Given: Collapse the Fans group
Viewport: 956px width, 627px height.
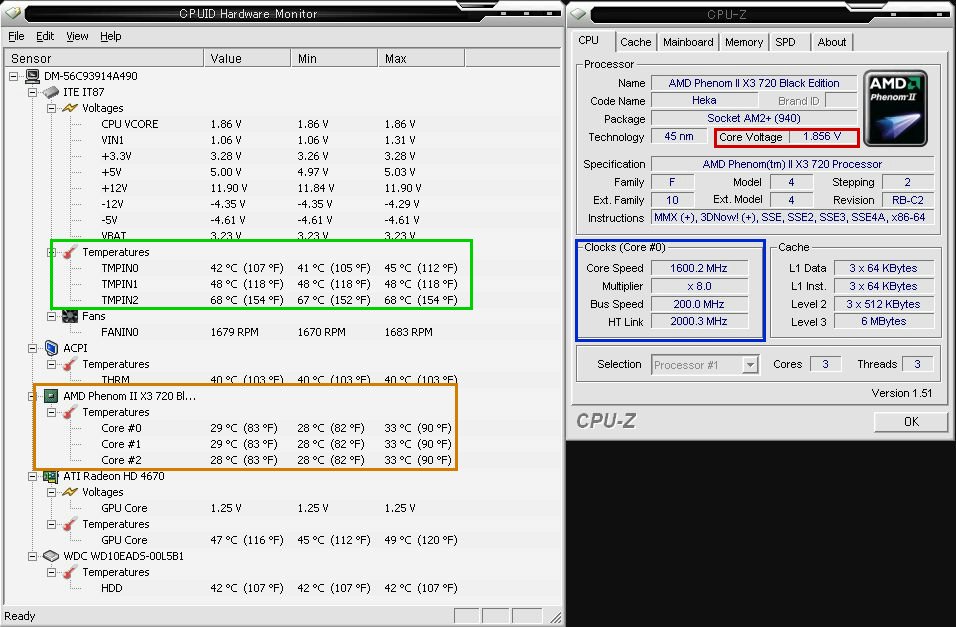Looking at the screenshot, I should (x=51, y=316).
